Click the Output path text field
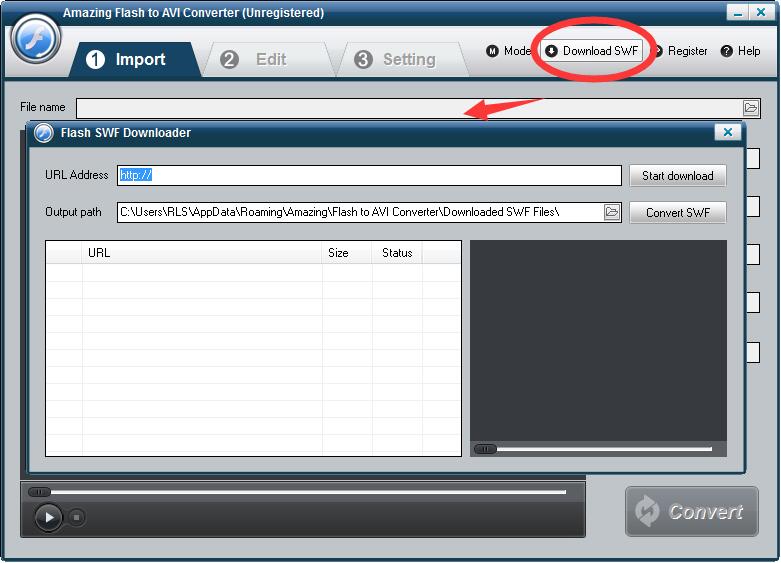Viewport: 781px width, 563px height. (358, 212)
